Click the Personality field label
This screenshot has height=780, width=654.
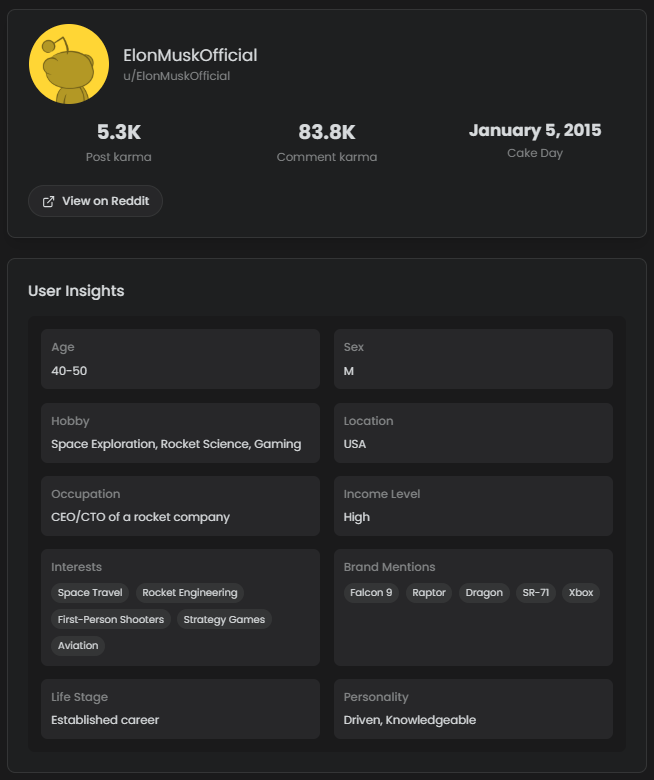[376, 697]
